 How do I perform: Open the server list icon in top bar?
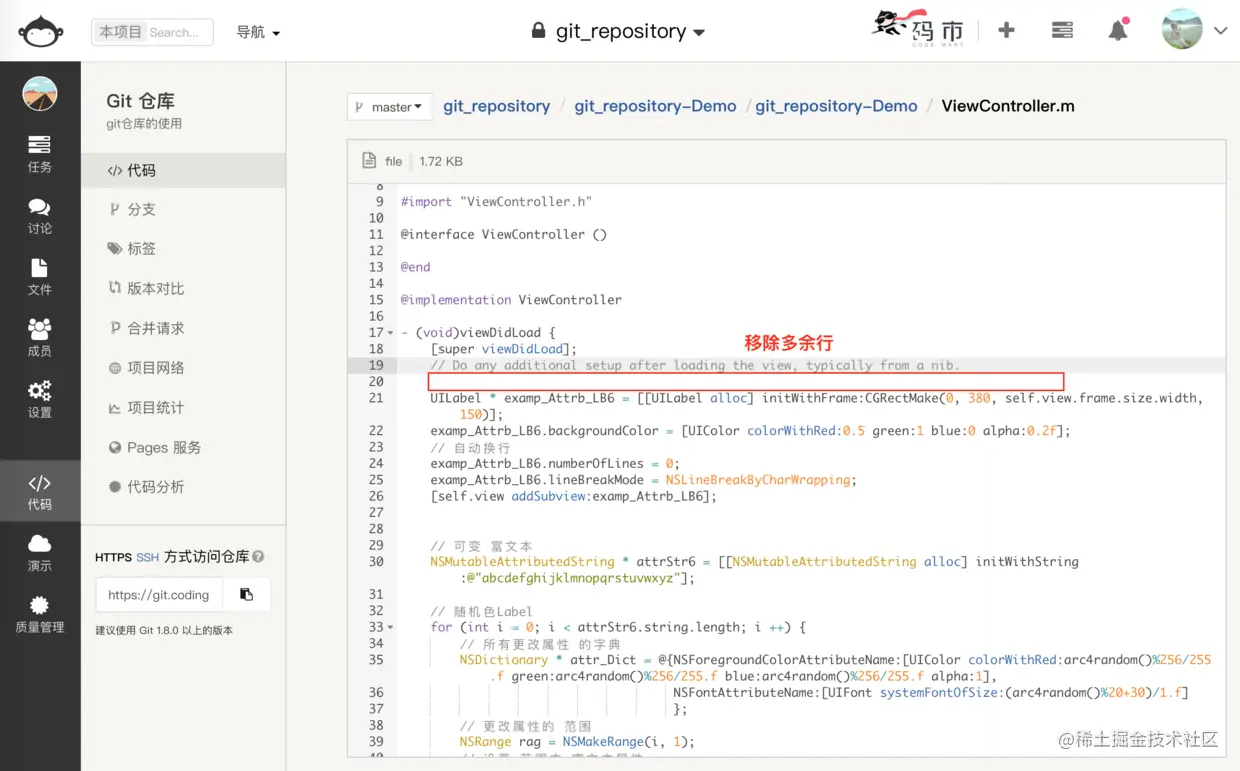(x=1062, y=30)
